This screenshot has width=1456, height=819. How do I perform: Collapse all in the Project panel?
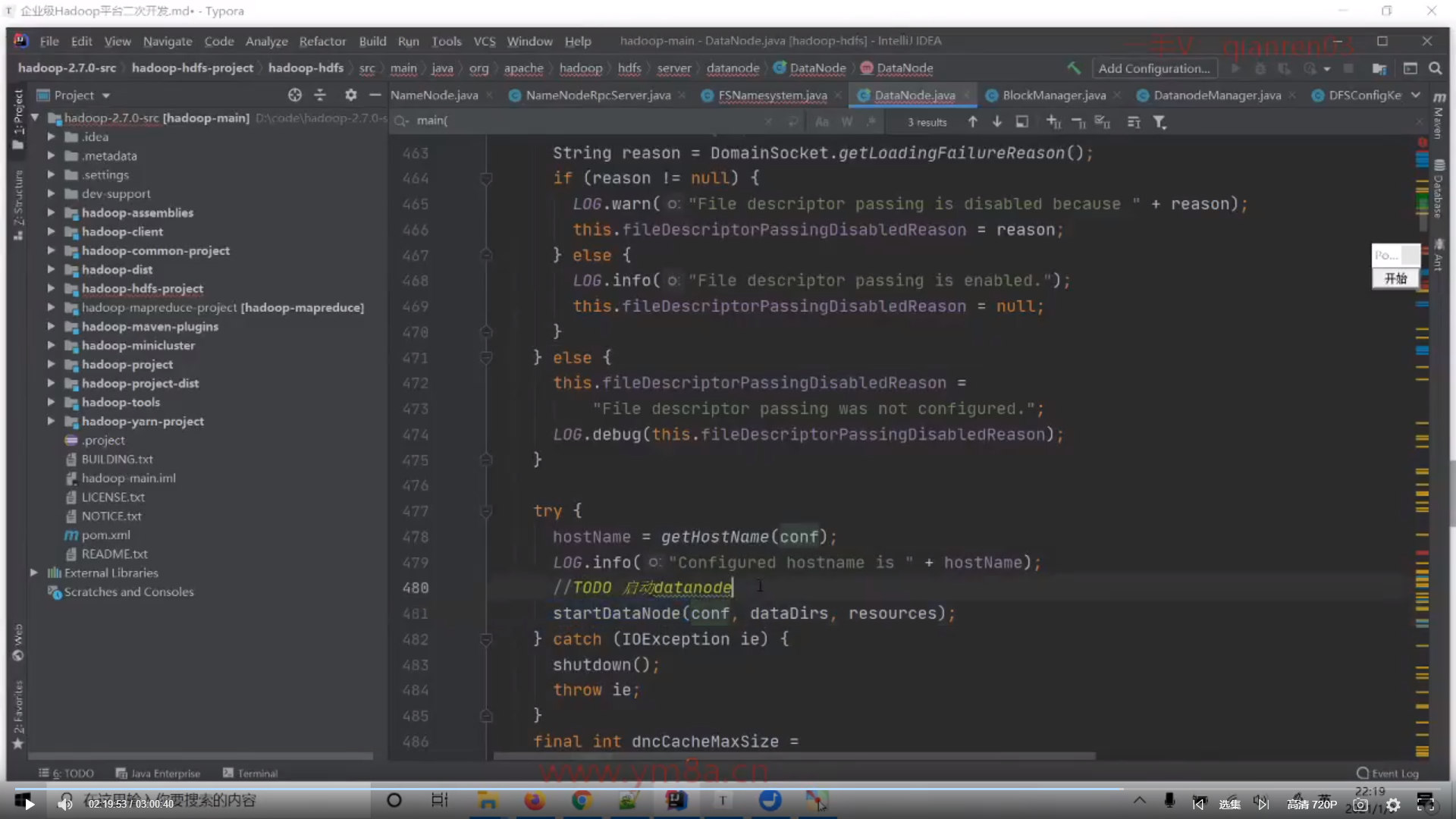[x=320, y=95]
